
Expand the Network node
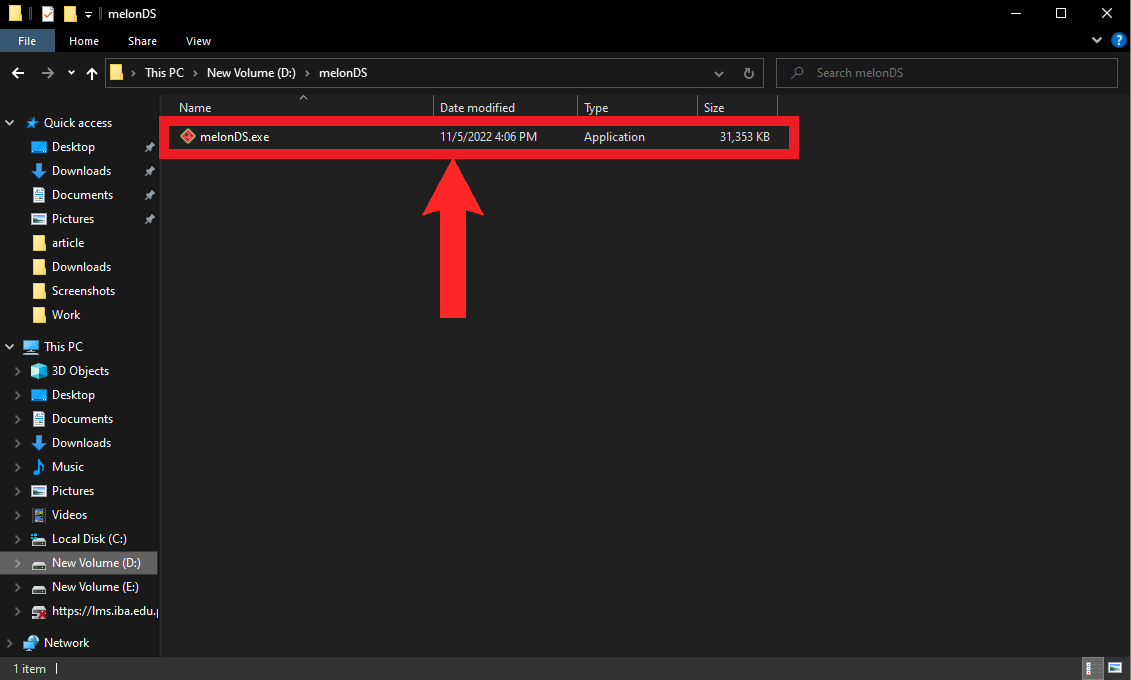[9, 643]
